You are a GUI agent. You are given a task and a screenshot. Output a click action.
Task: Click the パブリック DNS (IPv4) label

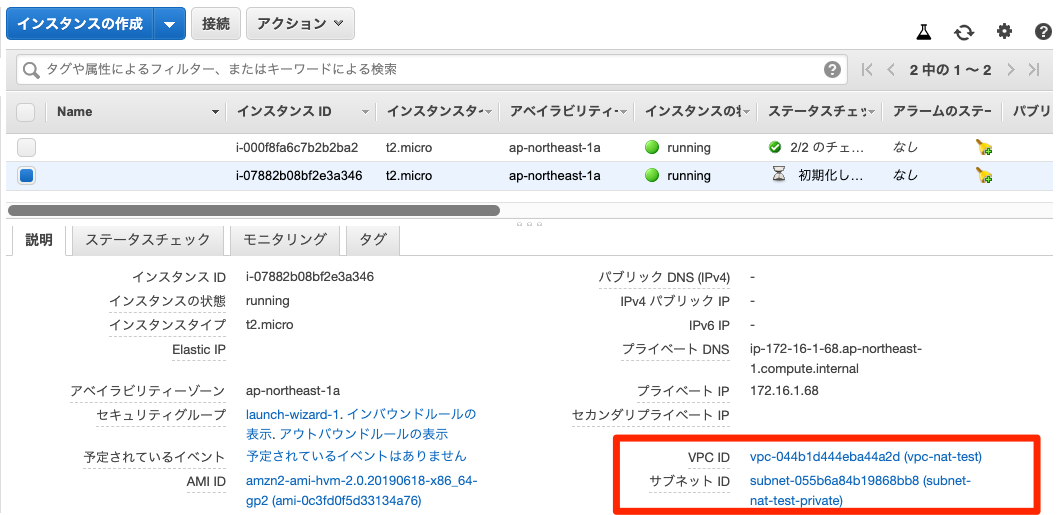click(x=664, y=277)
